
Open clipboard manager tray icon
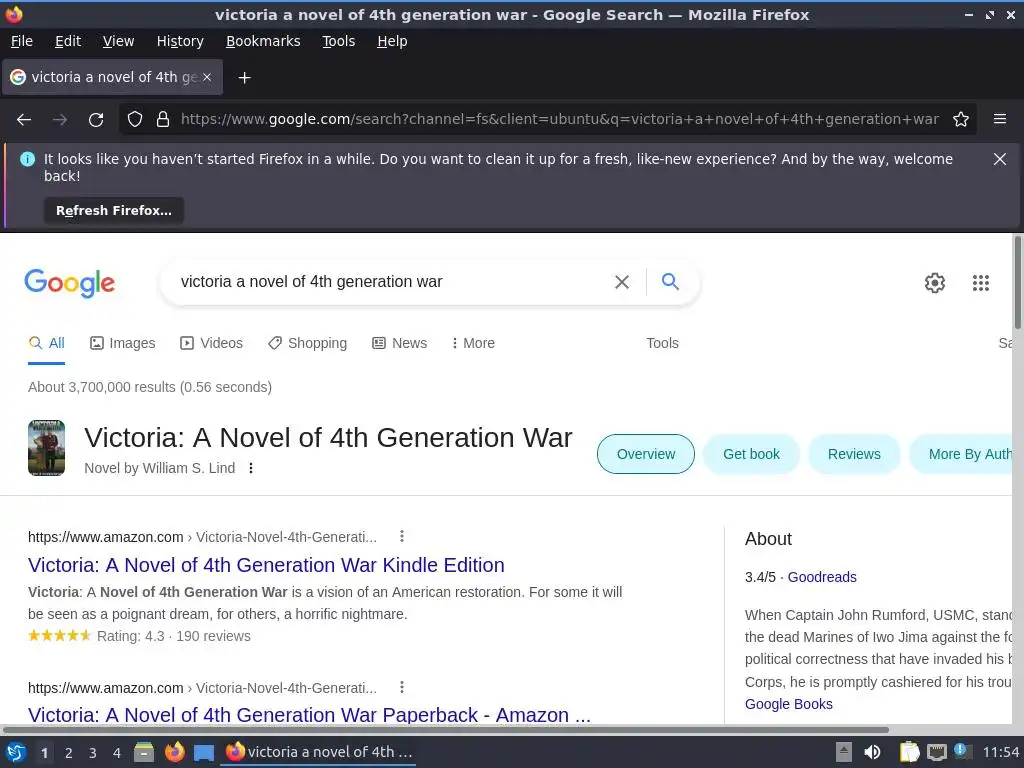909,752
